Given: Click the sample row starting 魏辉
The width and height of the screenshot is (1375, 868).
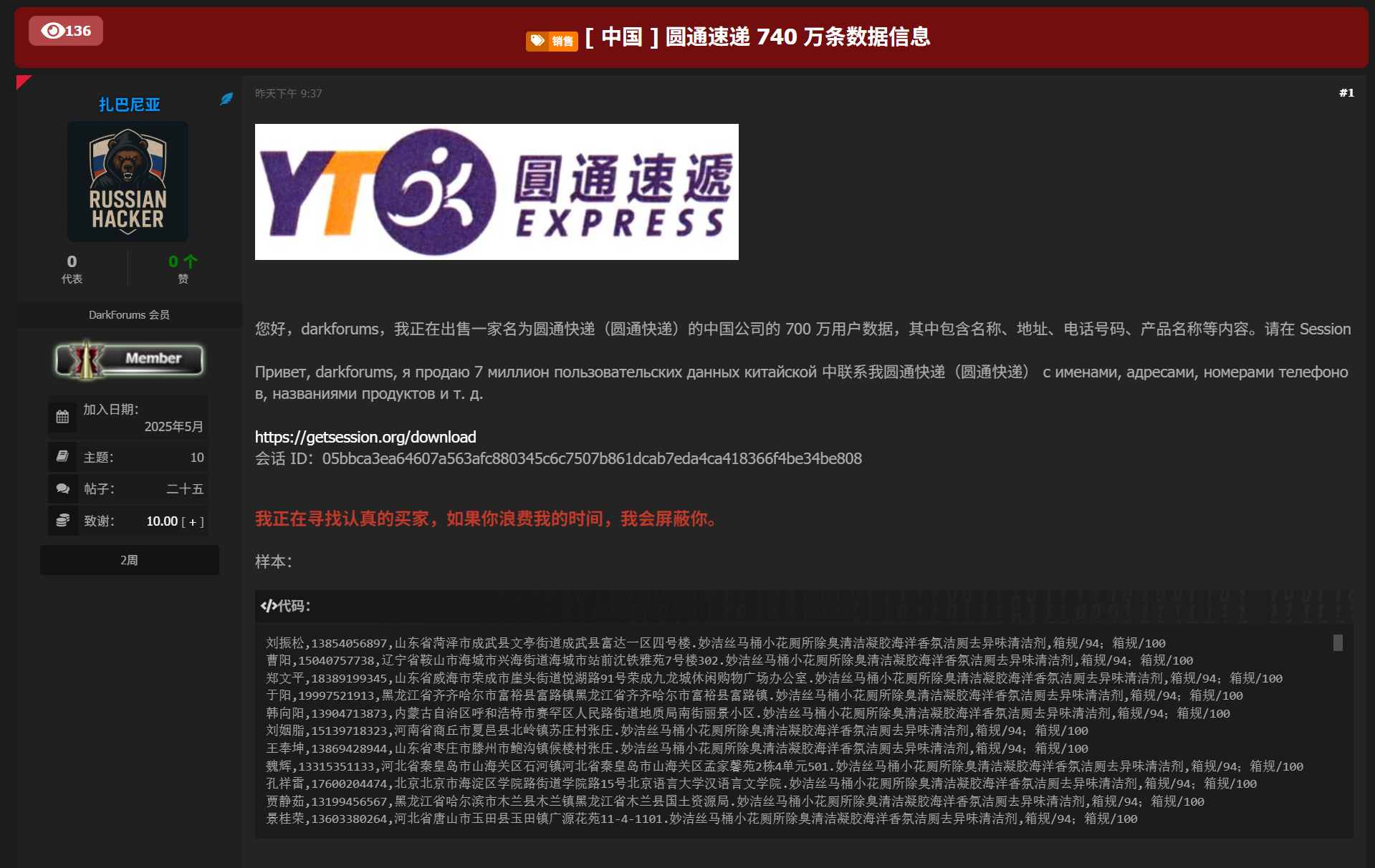Looking at the screenshot, I should click(785, 766).
